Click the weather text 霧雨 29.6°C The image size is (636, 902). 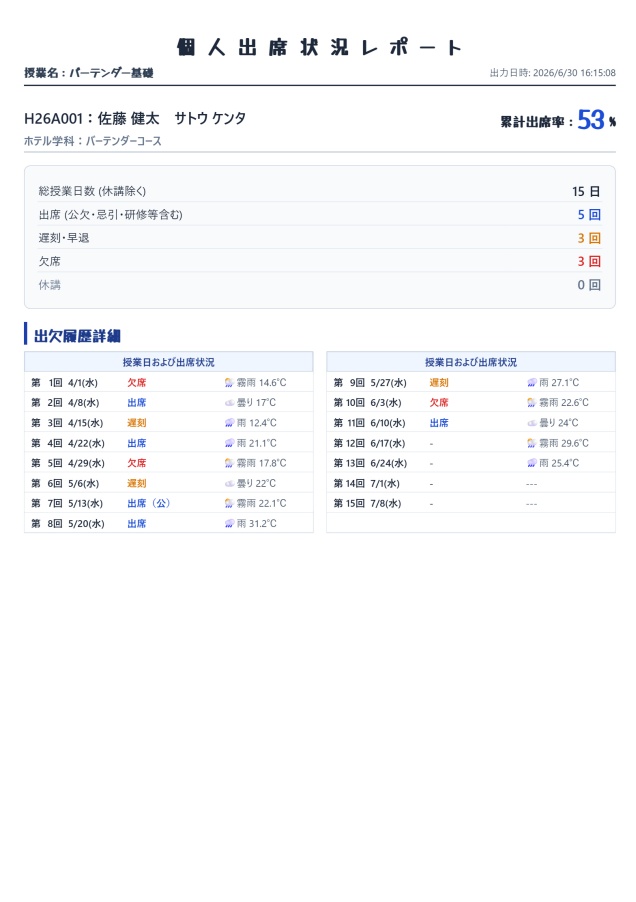[564, 443]
